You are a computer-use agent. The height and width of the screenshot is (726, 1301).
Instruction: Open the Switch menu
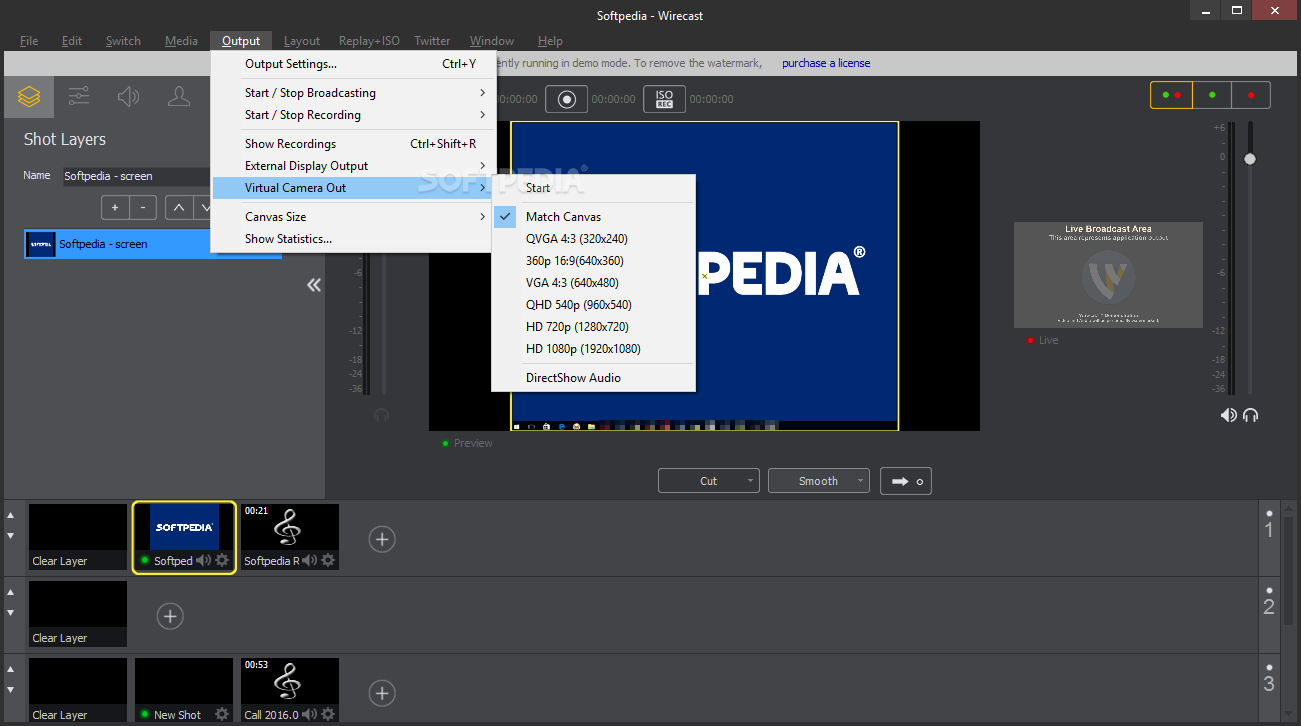click(123, 41)
